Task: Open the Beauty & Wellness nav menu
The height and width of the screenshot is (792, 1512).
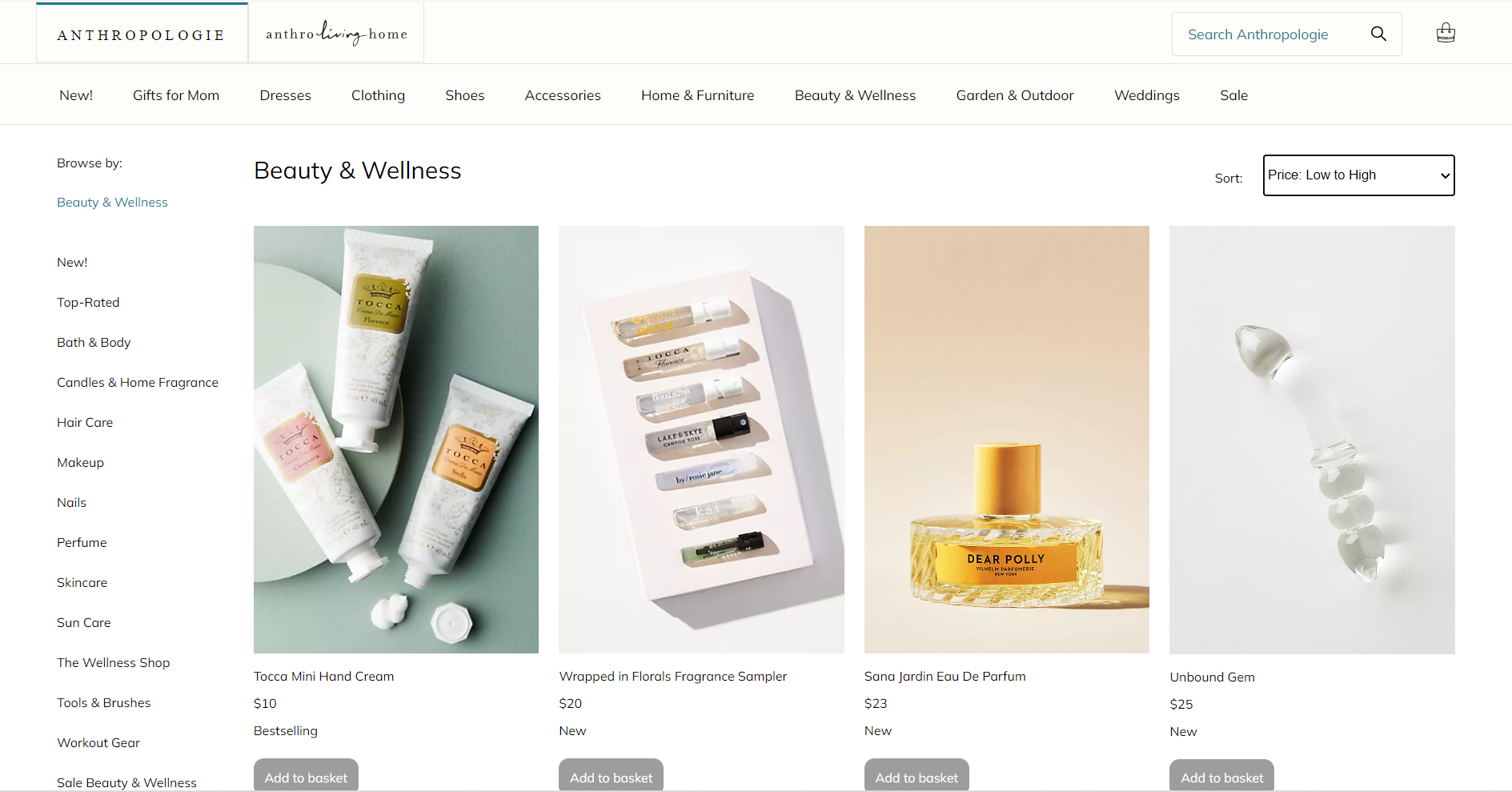Action: click(x=855, y=95)
